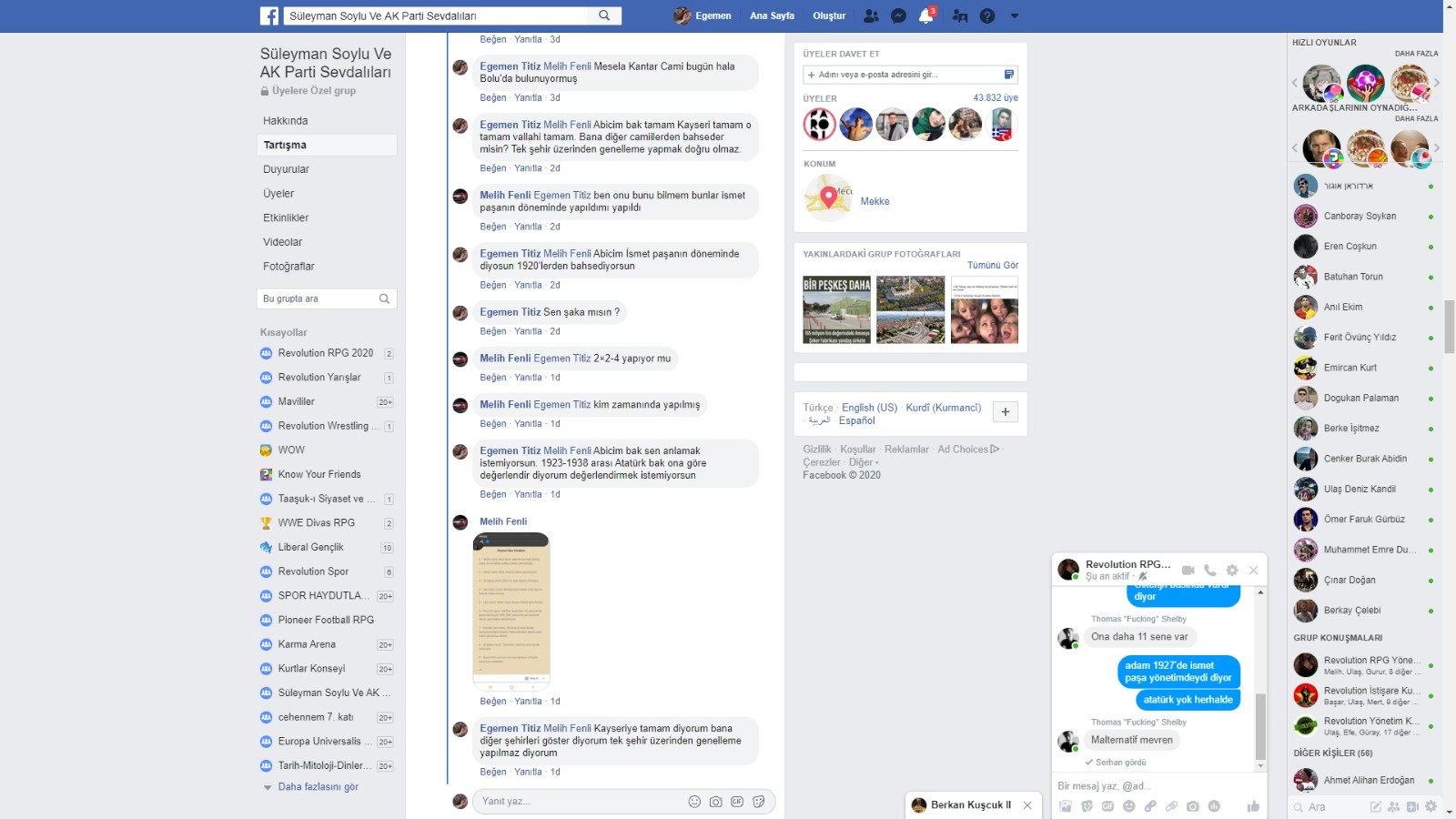Open the notifications bell icon

pos(926,15)
